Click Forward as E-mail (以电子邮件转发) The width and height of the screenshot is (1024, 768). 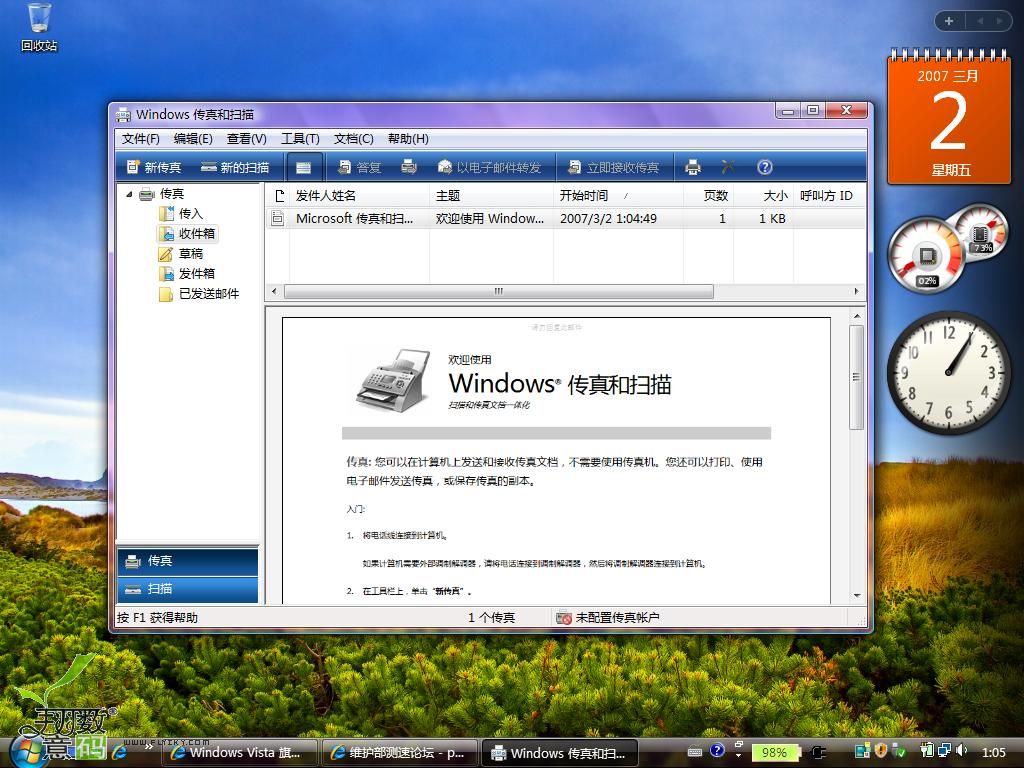490,167
